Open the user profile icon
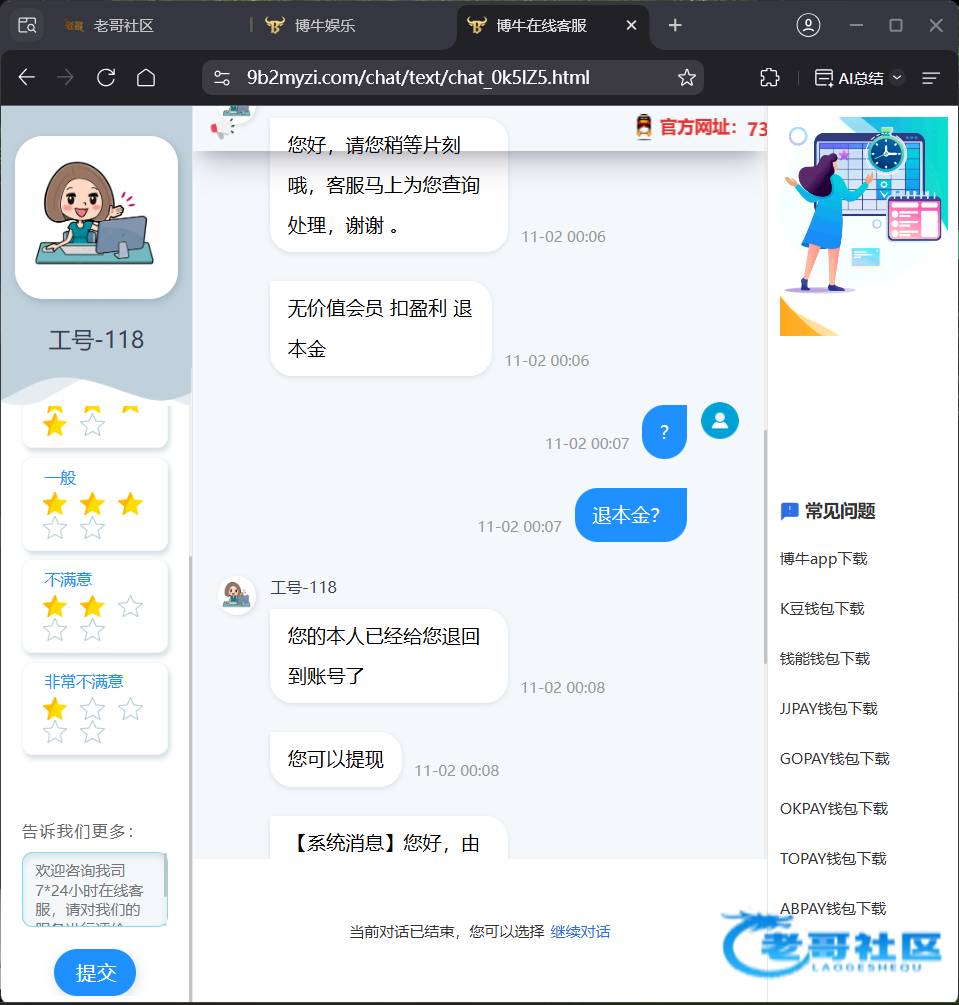959x1005 pixels. 808,26
